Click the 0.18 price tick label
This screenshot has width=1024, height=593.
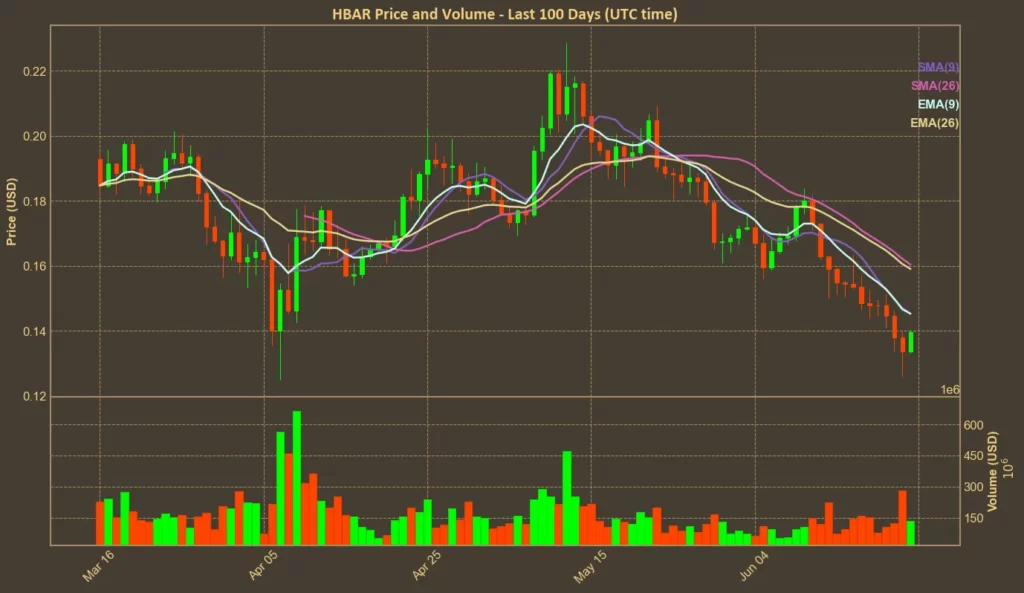[35, 202]
